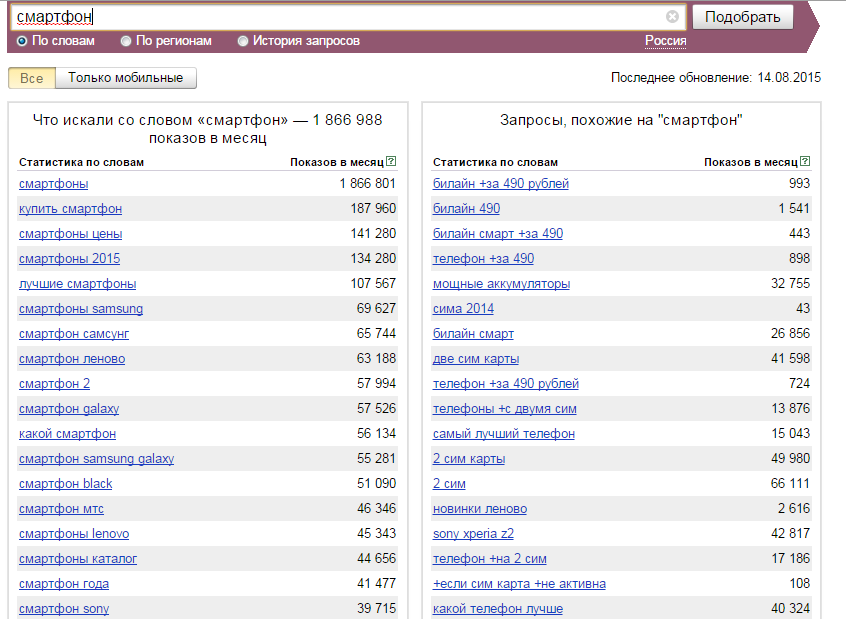Viewport: 846px width, 619px height.
Task: Click the impressions value '49 980'
Action: coord(790,459)
